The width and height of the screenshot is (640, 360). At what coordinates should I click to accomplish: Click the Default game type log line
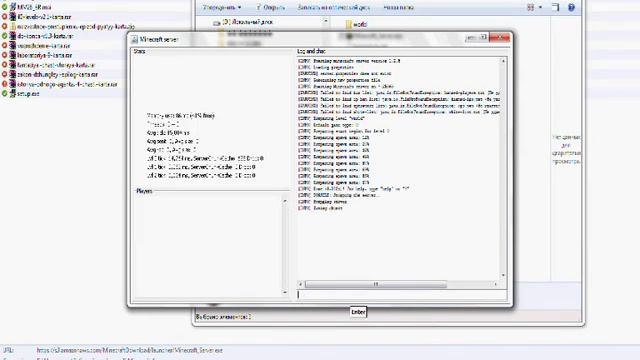tap(329, 125)
